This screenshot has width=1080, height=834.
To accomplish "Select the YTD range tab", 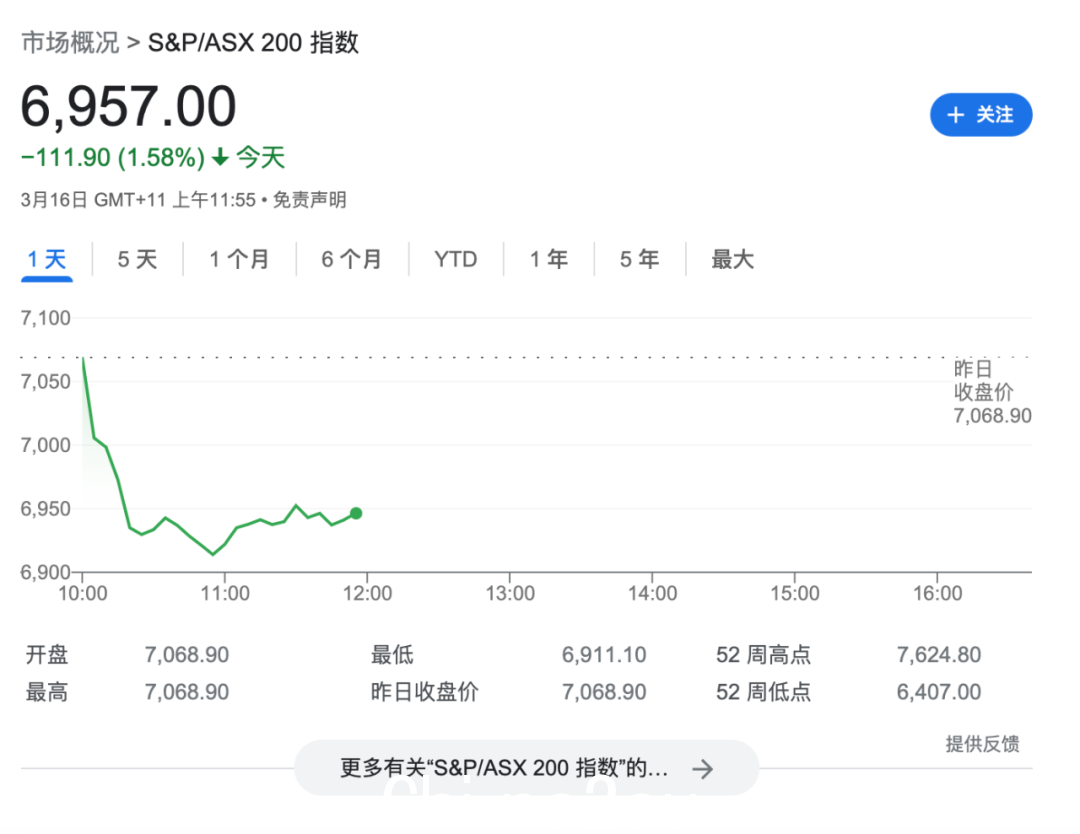I will 455,260.
